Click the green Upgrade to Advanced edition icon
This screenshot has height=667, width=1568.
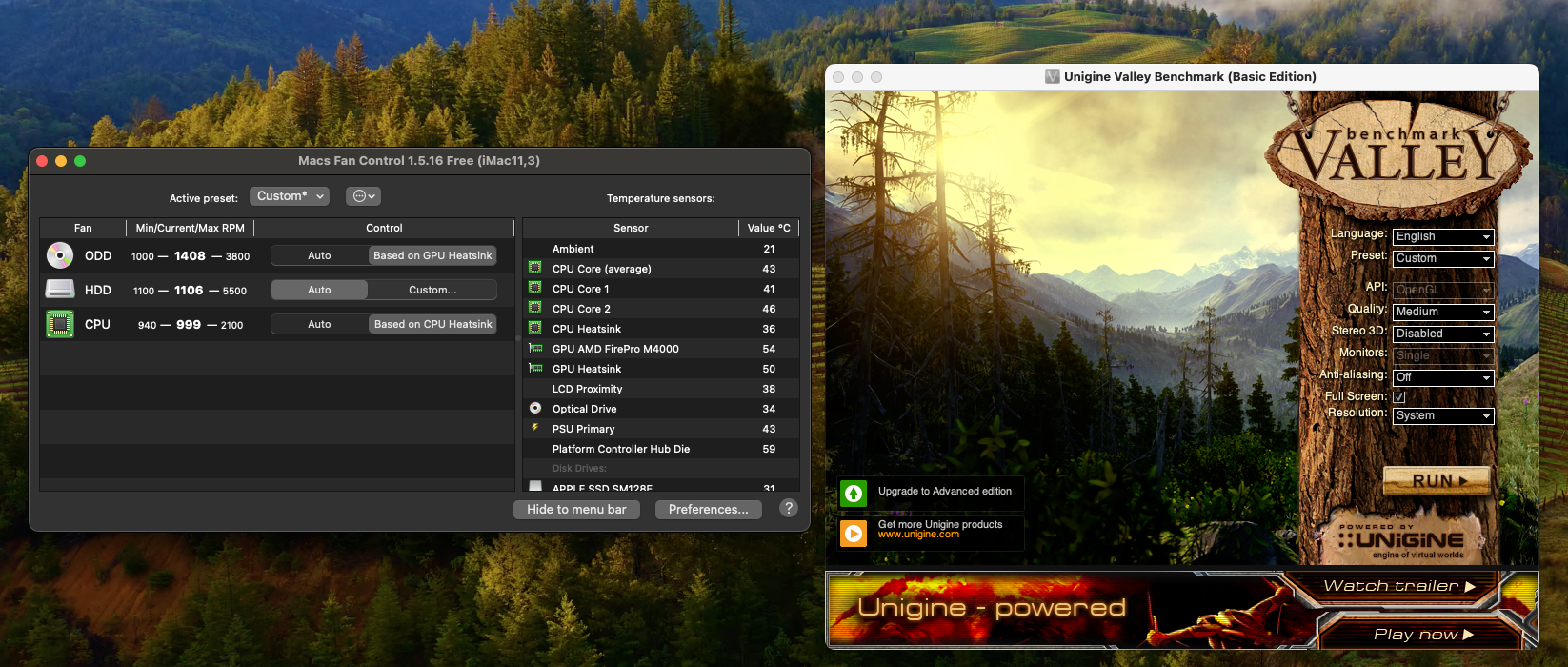(854, 493)
